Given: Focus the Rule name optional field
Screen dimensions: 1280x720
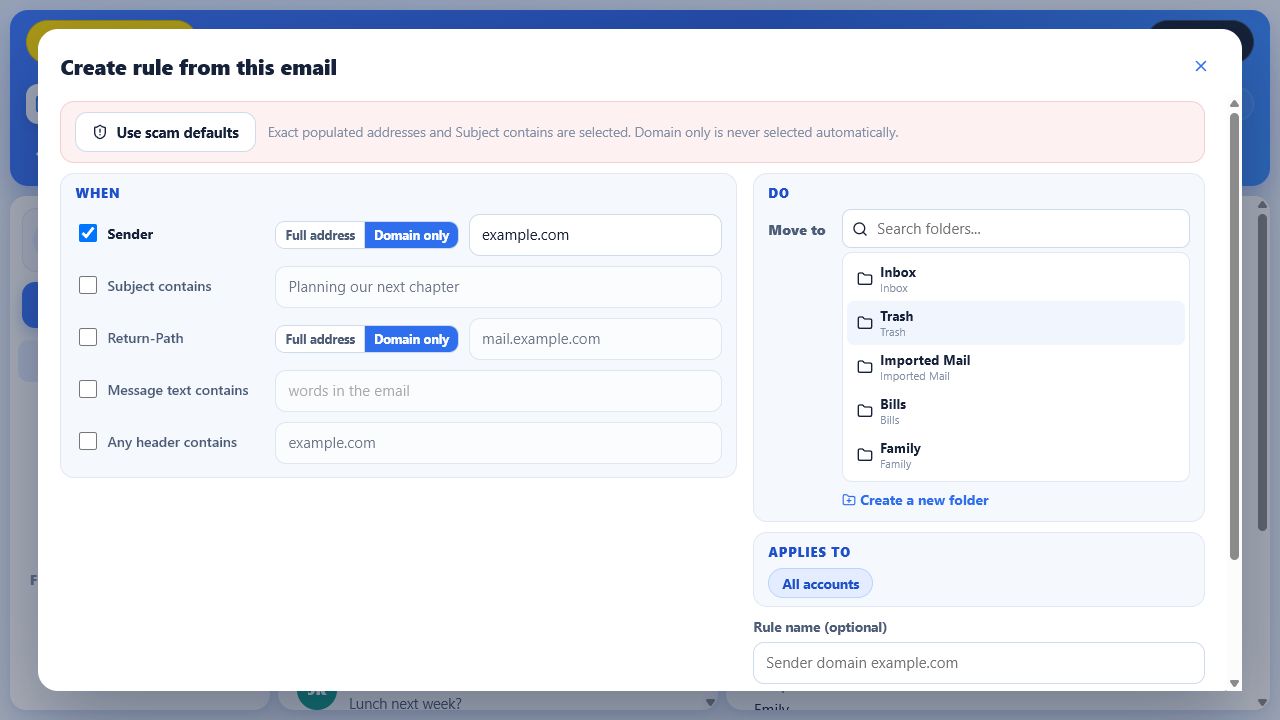Looking at the screenshot, I should pyautogui.click(x=978, y=663).
